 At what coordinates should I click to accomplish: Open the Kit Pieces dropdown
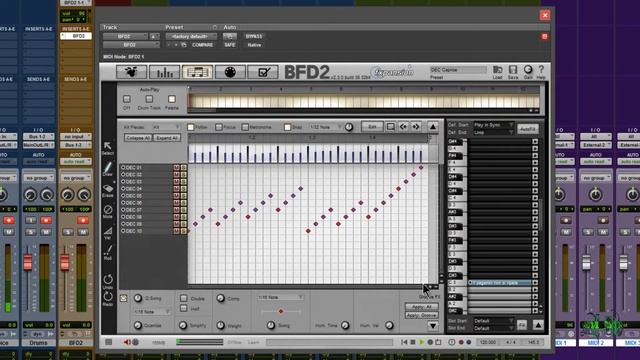(x=166, y=127)
